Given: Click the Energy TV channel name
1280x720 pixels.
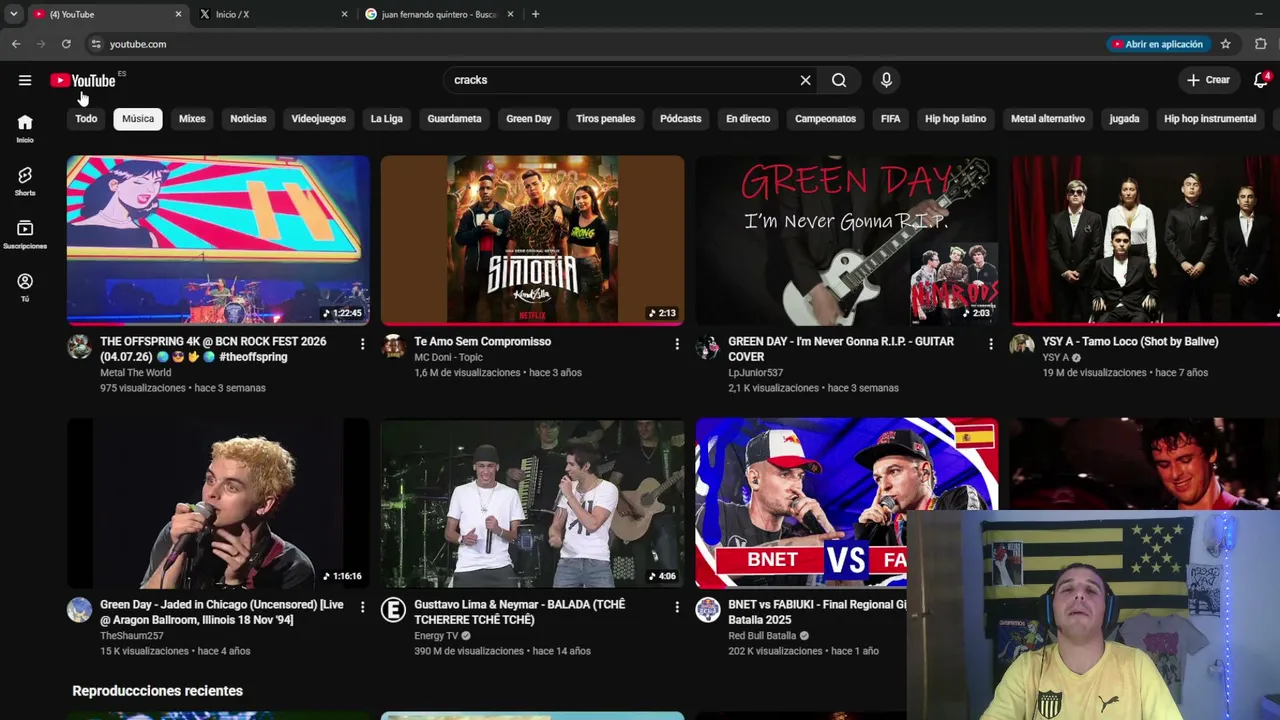Looking at the screenshot, I should tap(436, 636).
